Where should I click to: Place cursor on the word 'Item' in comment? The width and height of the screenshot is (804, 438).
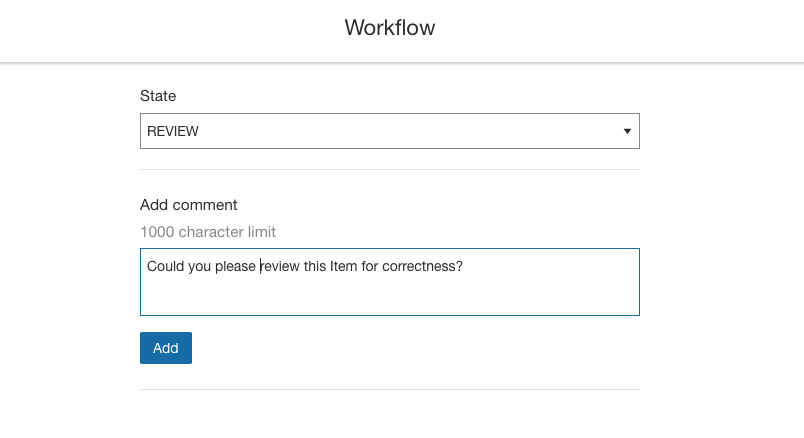tap(343, 266)
